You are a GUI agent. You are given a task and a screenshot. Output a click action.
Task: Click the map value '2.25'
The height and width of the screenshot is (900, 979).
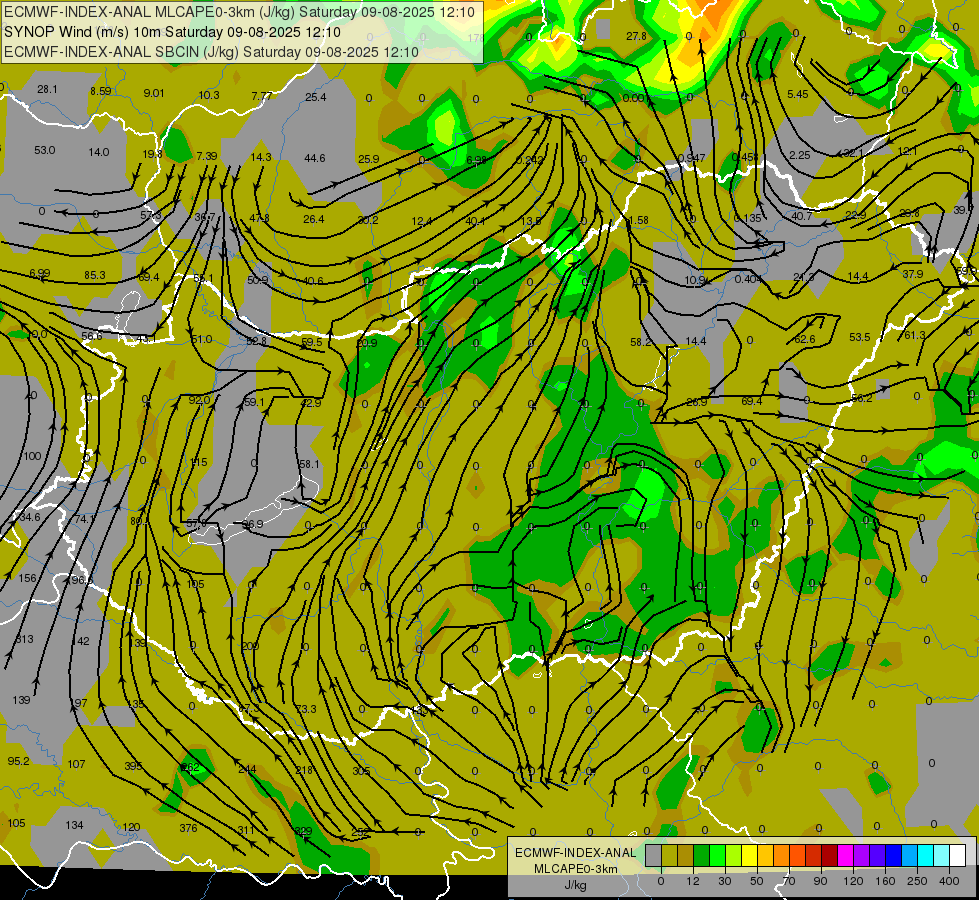(800, 155)
